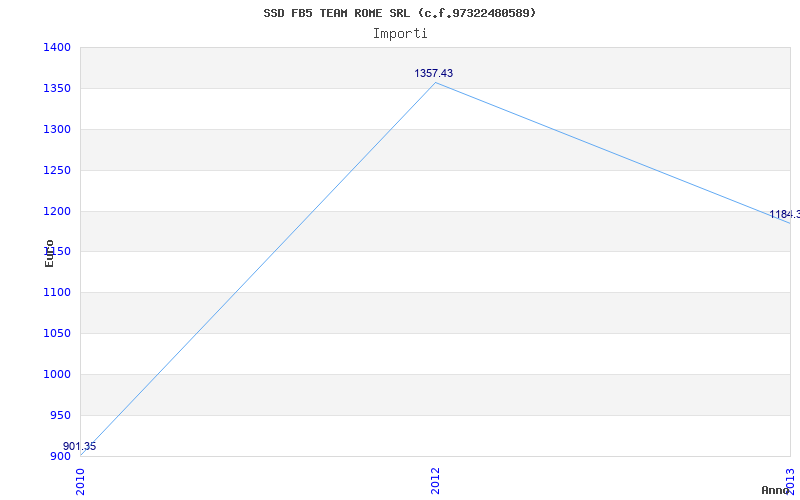Viewport: 800px width, 500px height.
Task: Click the 1050 y-axis tick label
Action: (x=57, y=334)
